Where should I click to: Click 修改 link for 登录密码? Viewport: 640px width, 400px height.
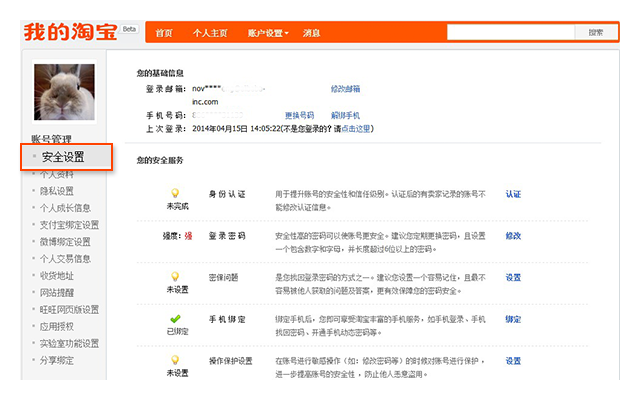513,236
